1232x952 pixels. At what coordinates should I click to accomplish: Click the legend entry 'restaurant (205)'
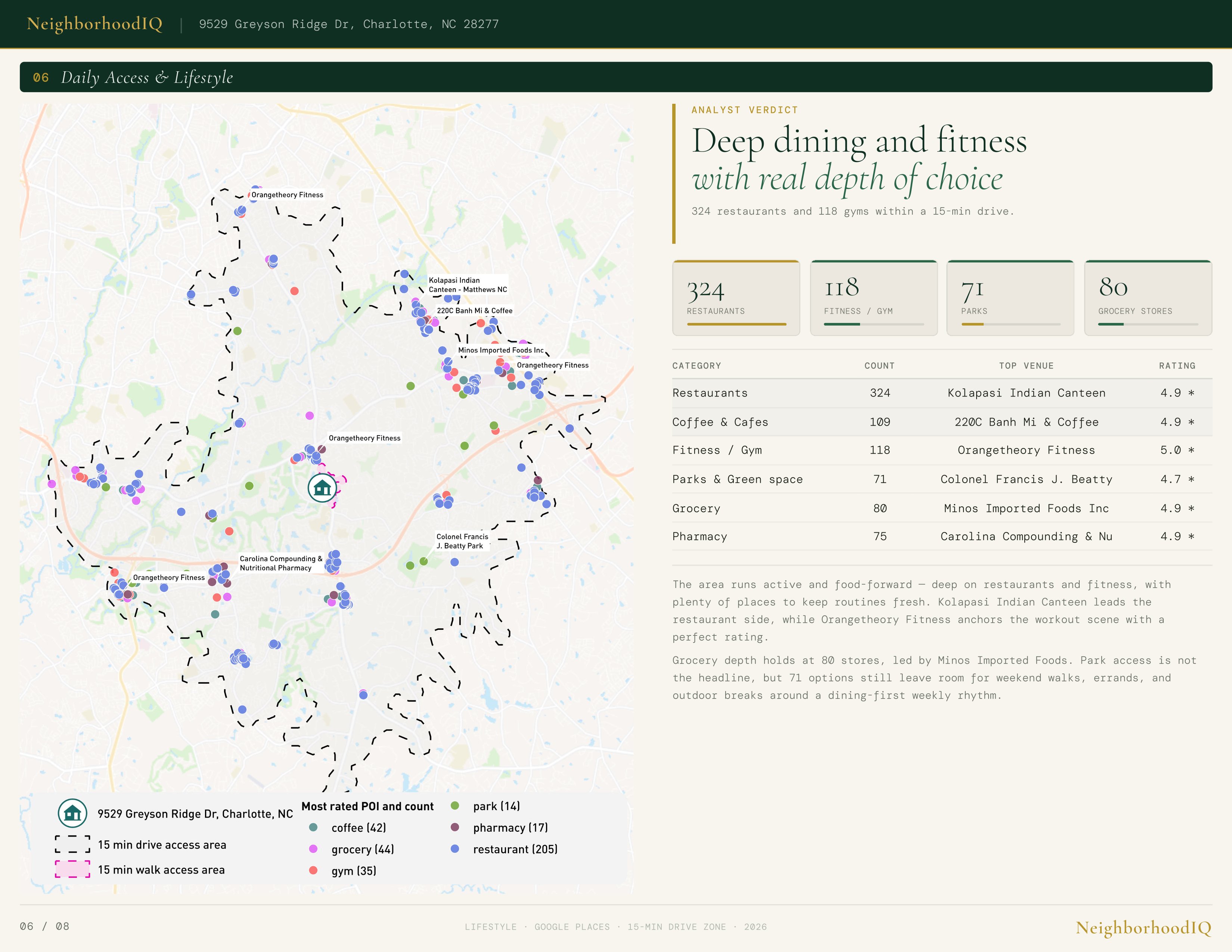515,849
